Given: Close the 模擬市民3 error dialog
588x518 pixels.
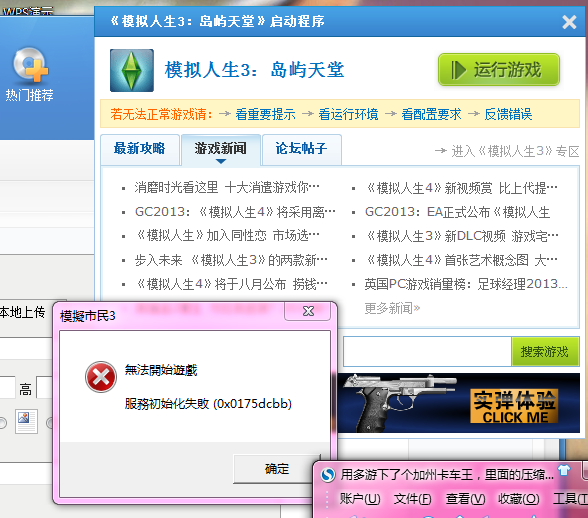Looking at the screenshot, I should click(308, 311).
